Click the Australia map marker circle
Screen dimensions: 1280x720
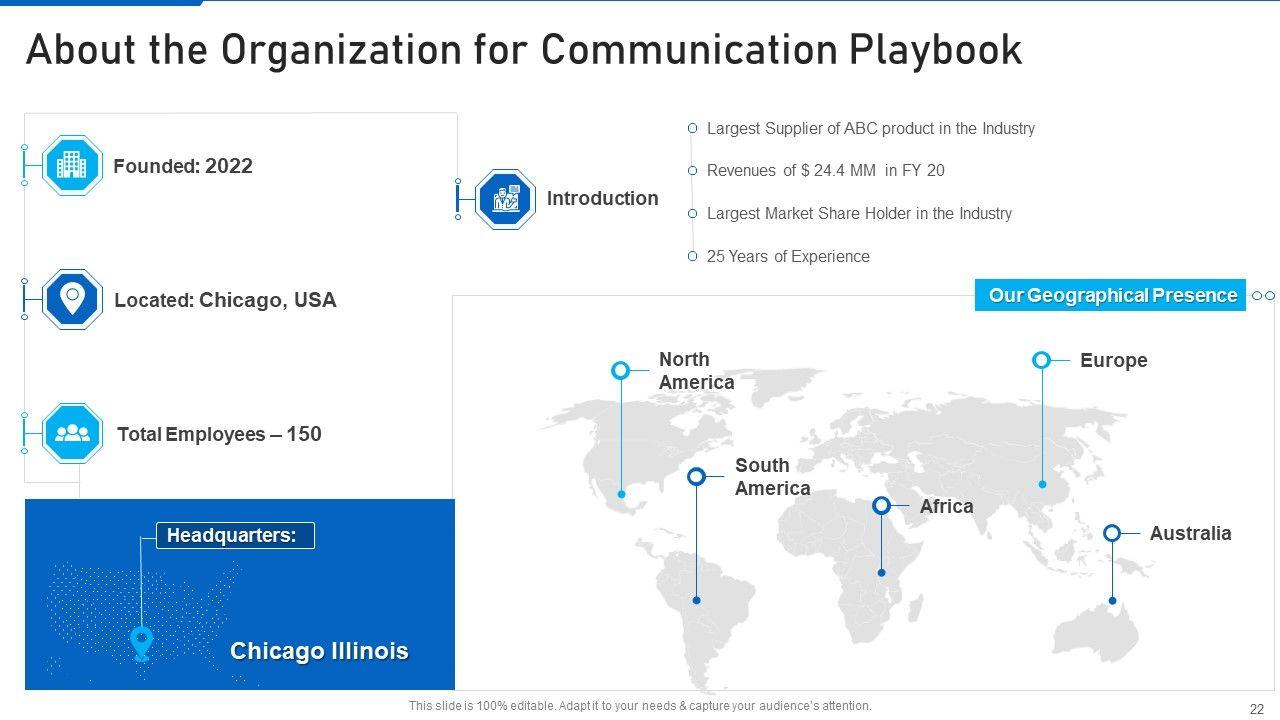pos(1112,533)
